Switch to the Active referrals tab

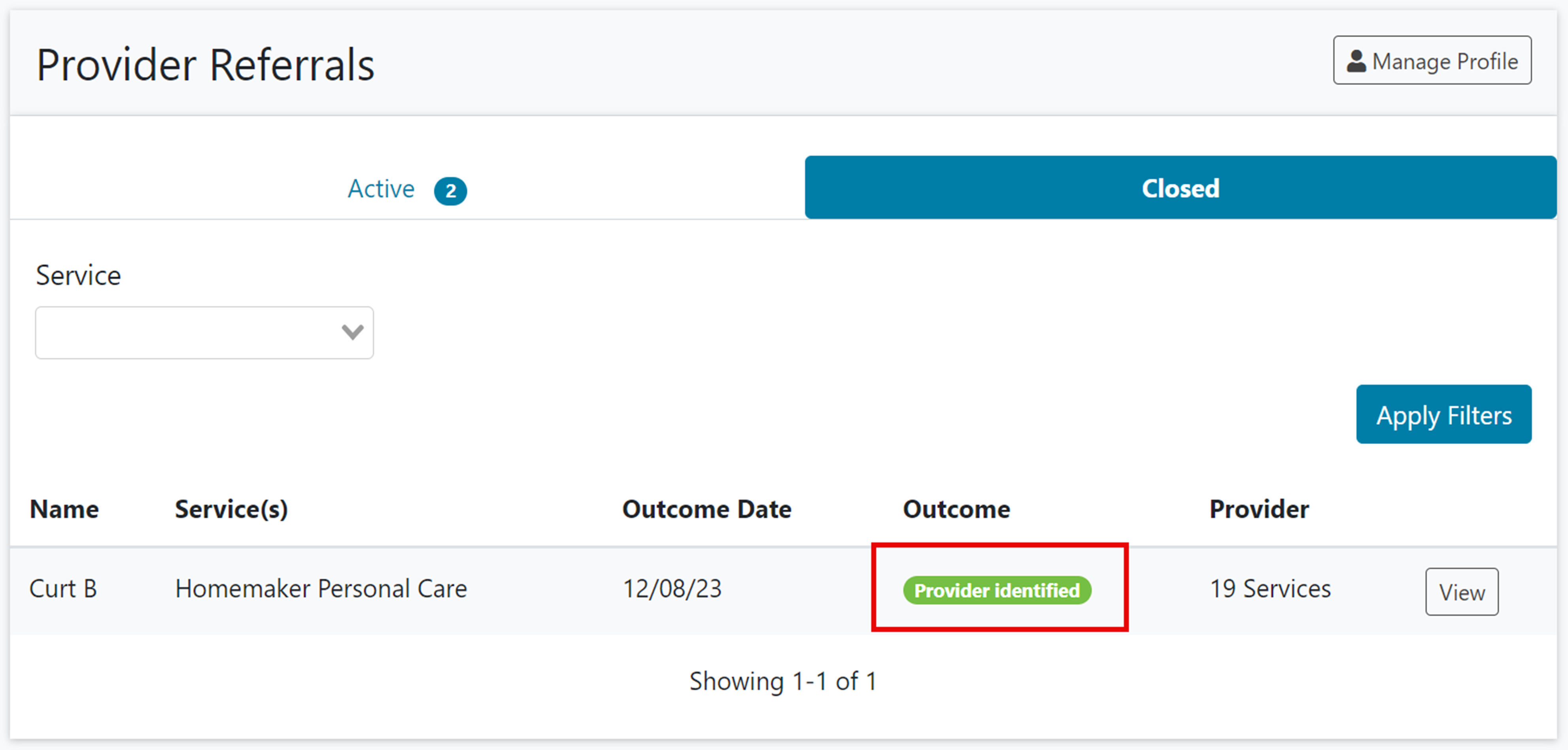tap(381, 188)
